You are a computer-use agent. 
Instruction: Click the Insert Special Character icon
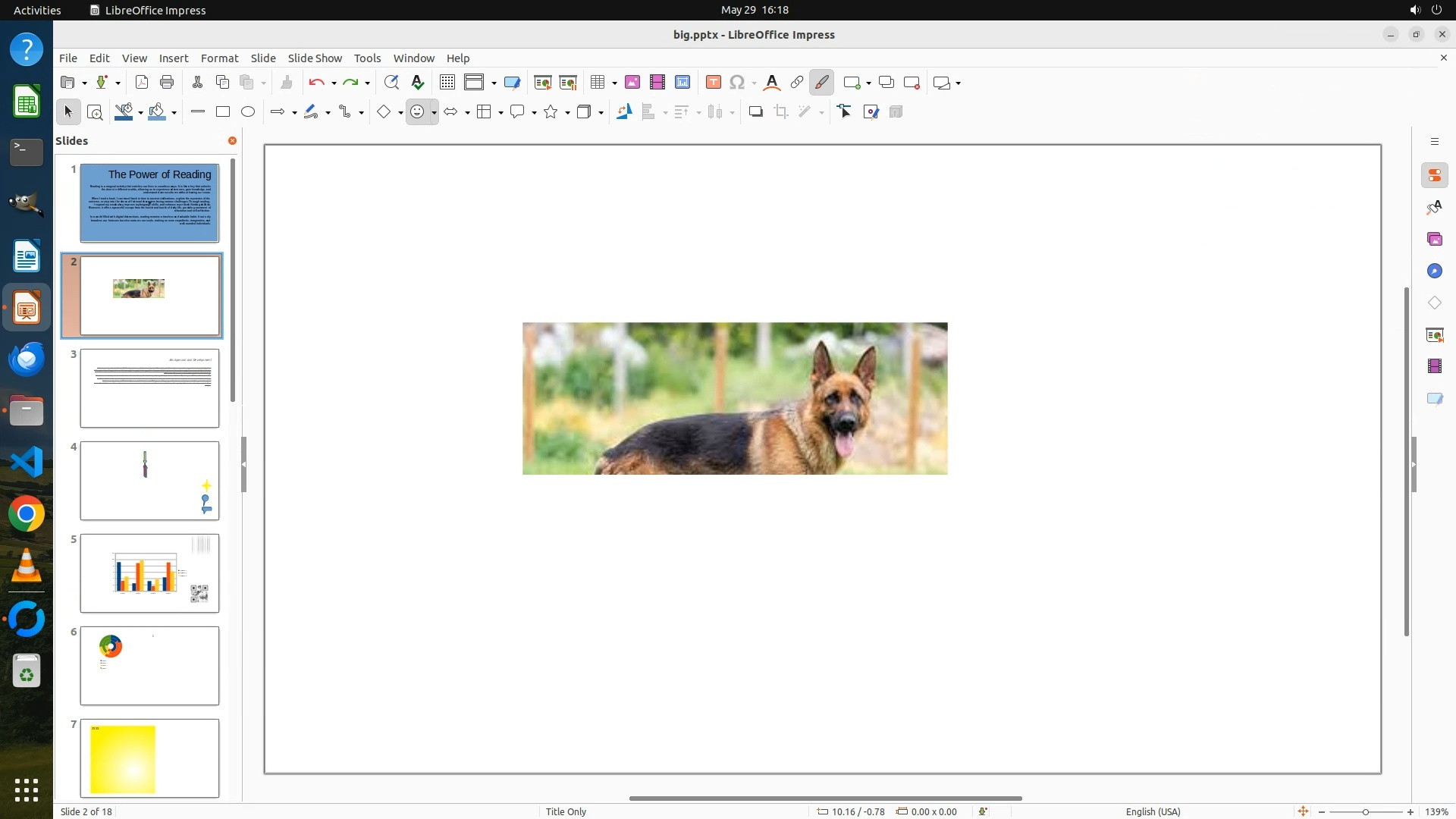pyautogui.click(x=736, y=83)
